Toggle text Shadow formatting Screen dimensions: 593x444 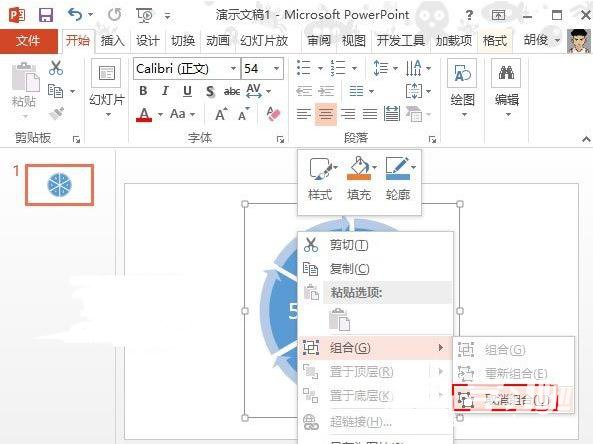210,91
